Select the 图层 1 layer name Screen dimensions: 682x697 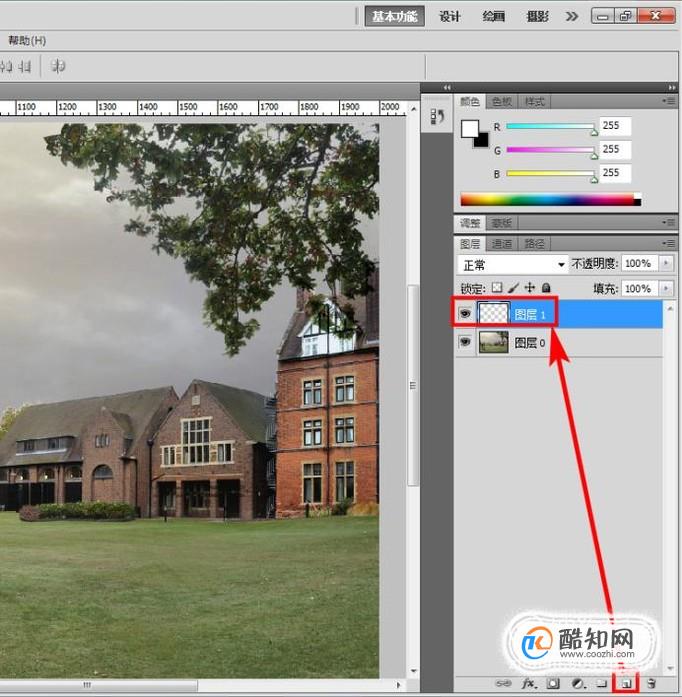pos(530,315)
